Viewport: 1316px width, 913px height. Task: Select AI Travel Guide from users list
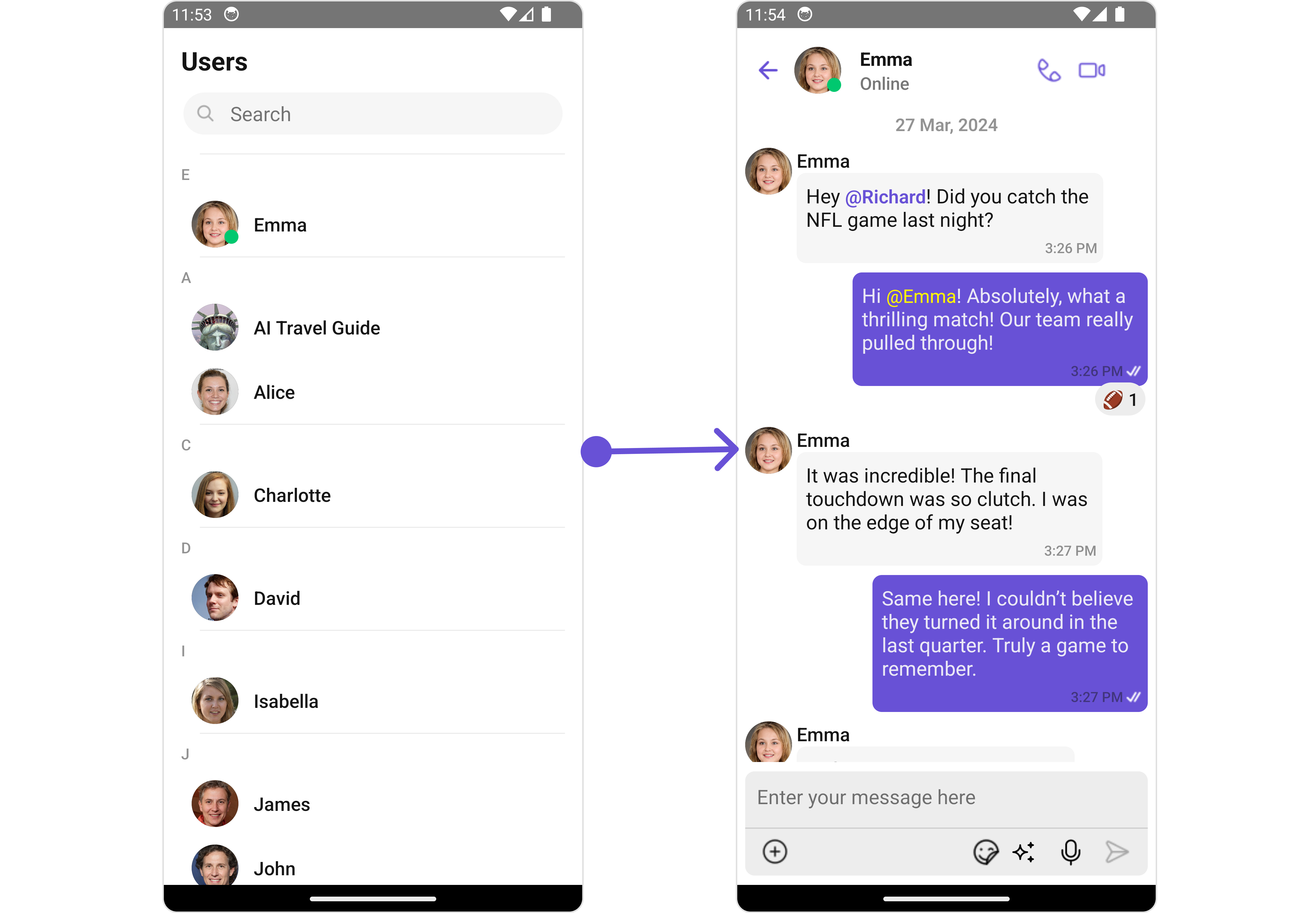(316, 328)
